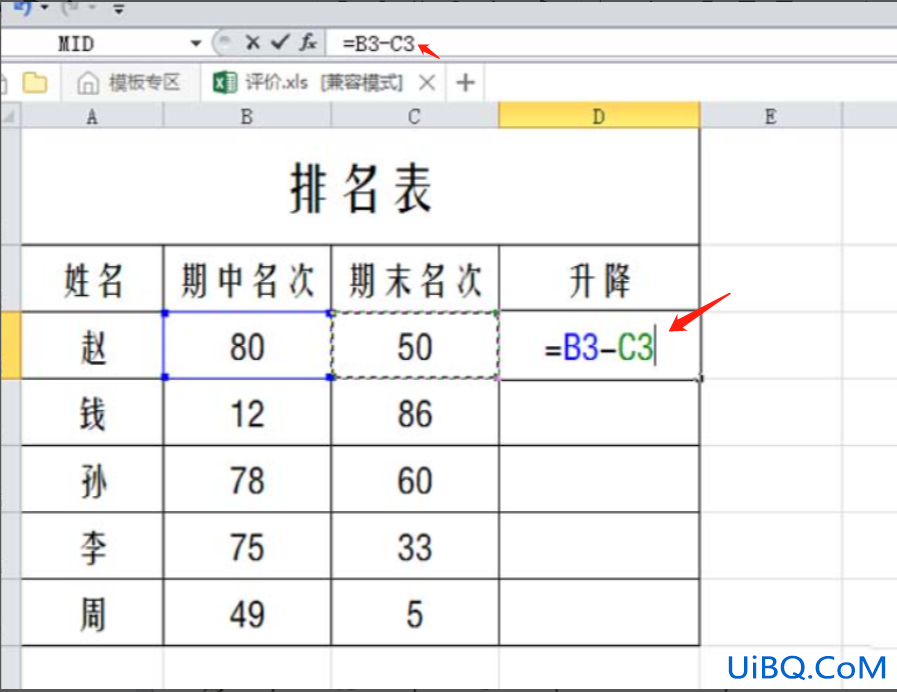Click cell with value 75
This screenshot has width=897, height=692.
[247, 546]
